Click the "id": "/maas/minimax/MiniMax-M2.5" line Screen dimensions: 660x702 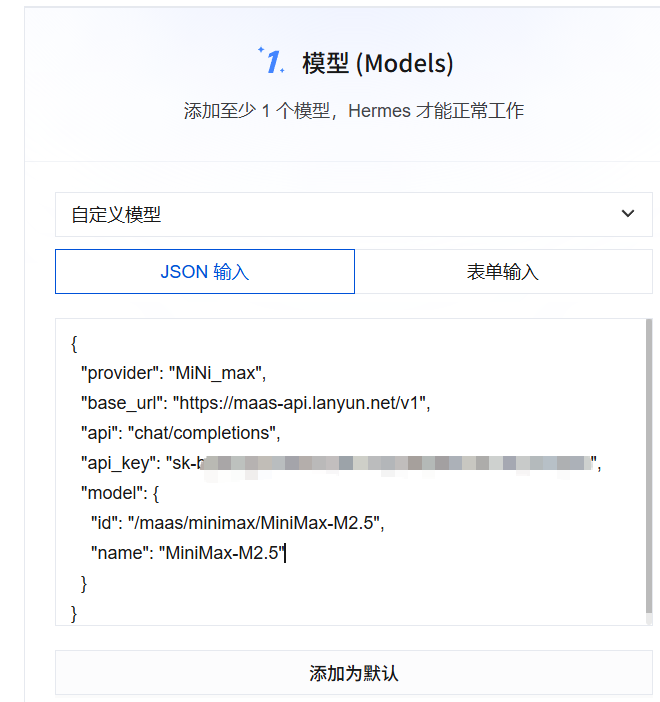[x=238, y=523]
